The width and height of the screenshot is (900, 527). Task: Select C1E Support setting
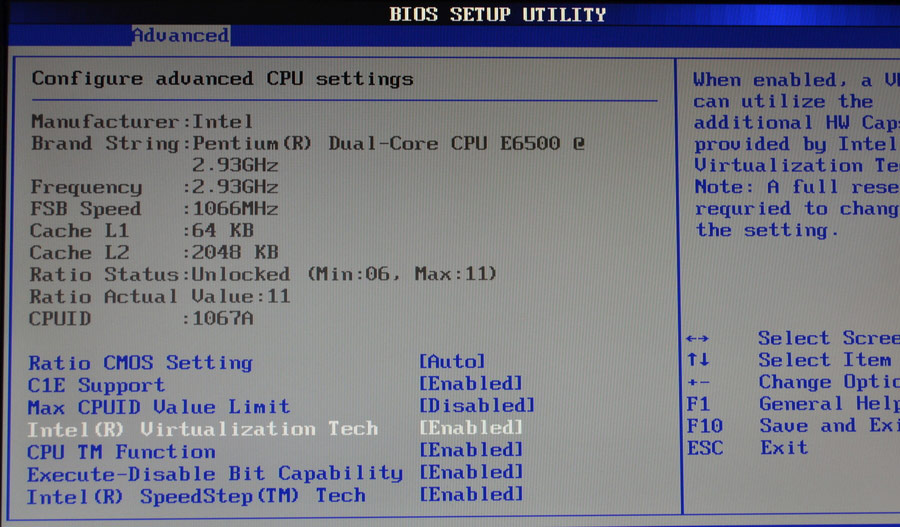point(96,385)
